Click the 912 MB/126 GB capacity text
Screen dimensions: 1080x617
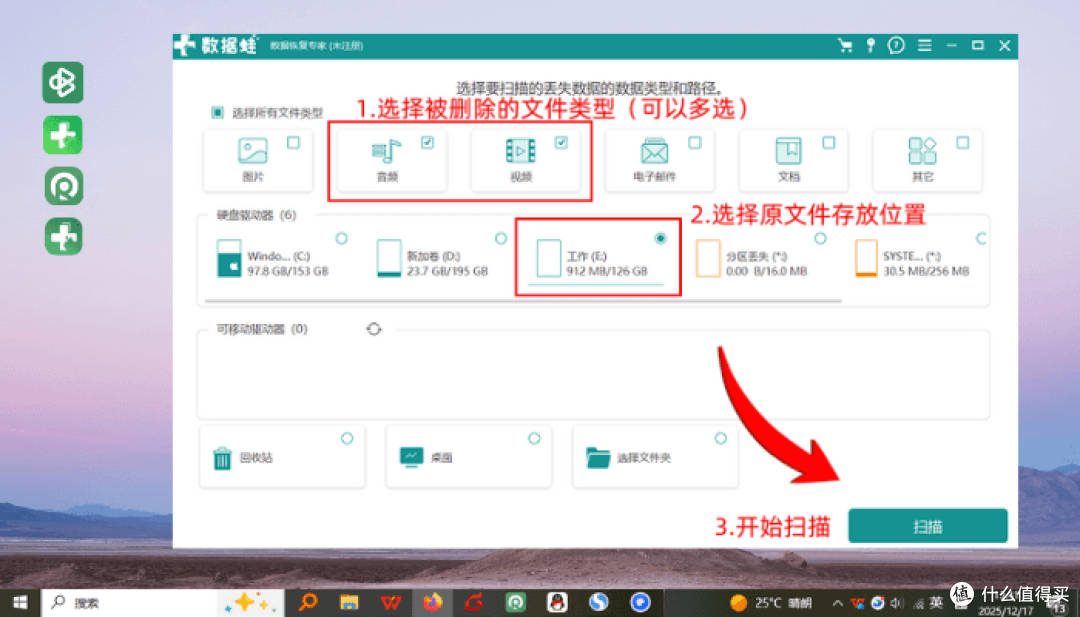607,271
